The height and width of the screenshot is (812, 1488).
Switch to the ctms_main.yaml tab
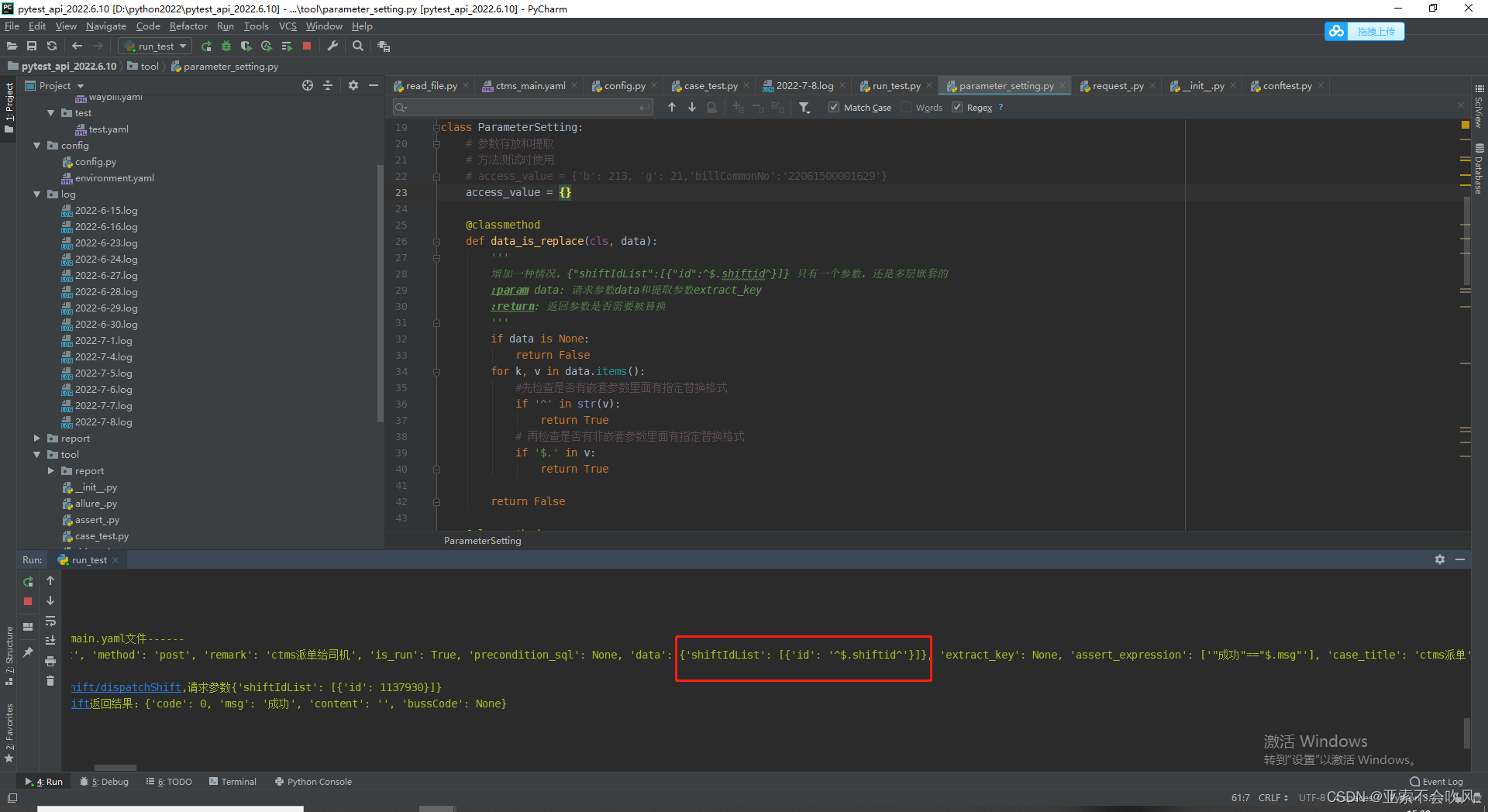pyautogui.click(x=530, y=86)
